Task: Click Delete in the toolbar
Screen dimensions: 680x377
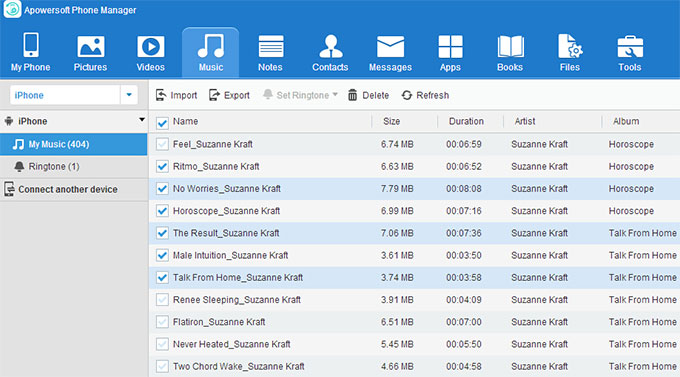Action: point(368,95)
